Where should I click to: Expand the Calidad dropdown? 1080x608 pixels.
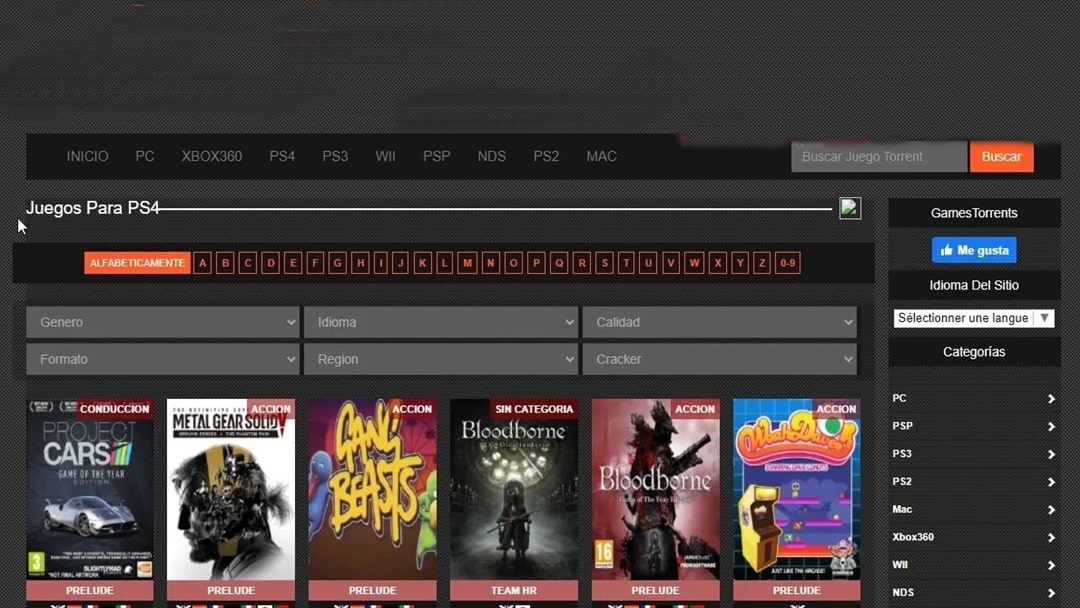pyautogui.click(x=720, y=322)
